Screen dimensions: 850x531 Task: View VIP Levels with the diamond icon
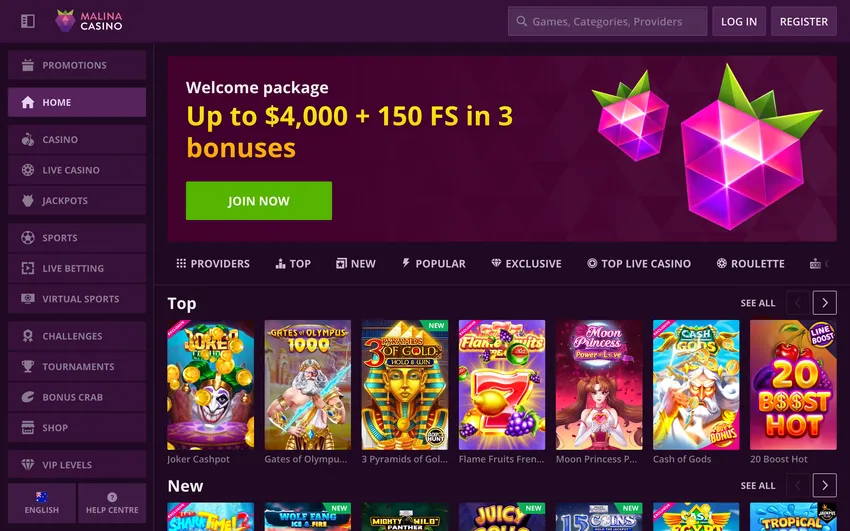pyautogui.click(x=77, y=464)
